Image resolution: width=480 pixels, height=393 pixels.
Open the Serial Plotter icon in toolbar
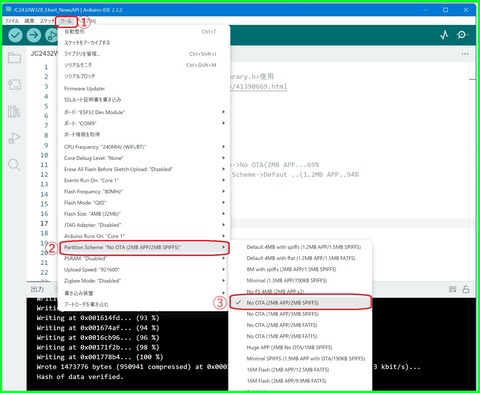coord(444,35)
